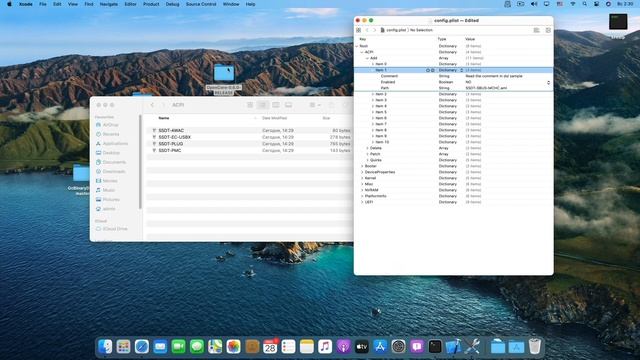The image size is (640, 360).
Task: Open type popup for Item 1
Action: click(462, 70)
